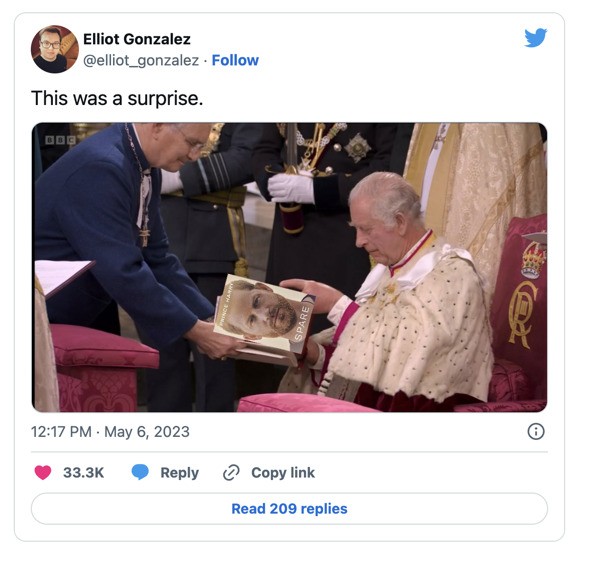This screenshot has height=563, width=600.
Task: Click the chain link icon
Action: [231, 472]
